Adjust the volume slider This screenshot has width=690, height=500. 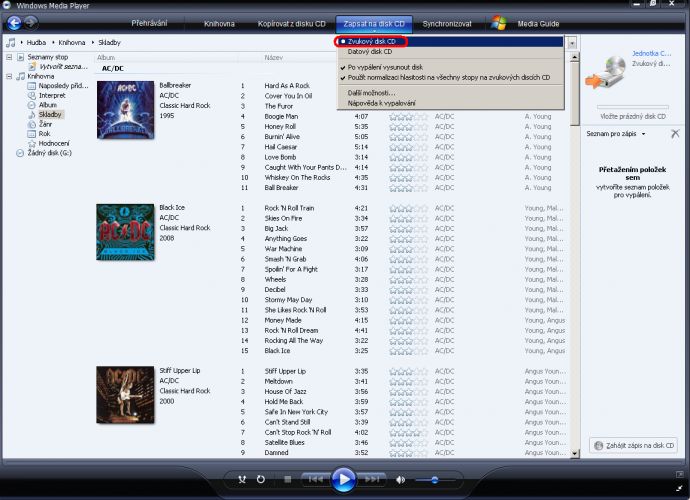[x=434, y=480]
